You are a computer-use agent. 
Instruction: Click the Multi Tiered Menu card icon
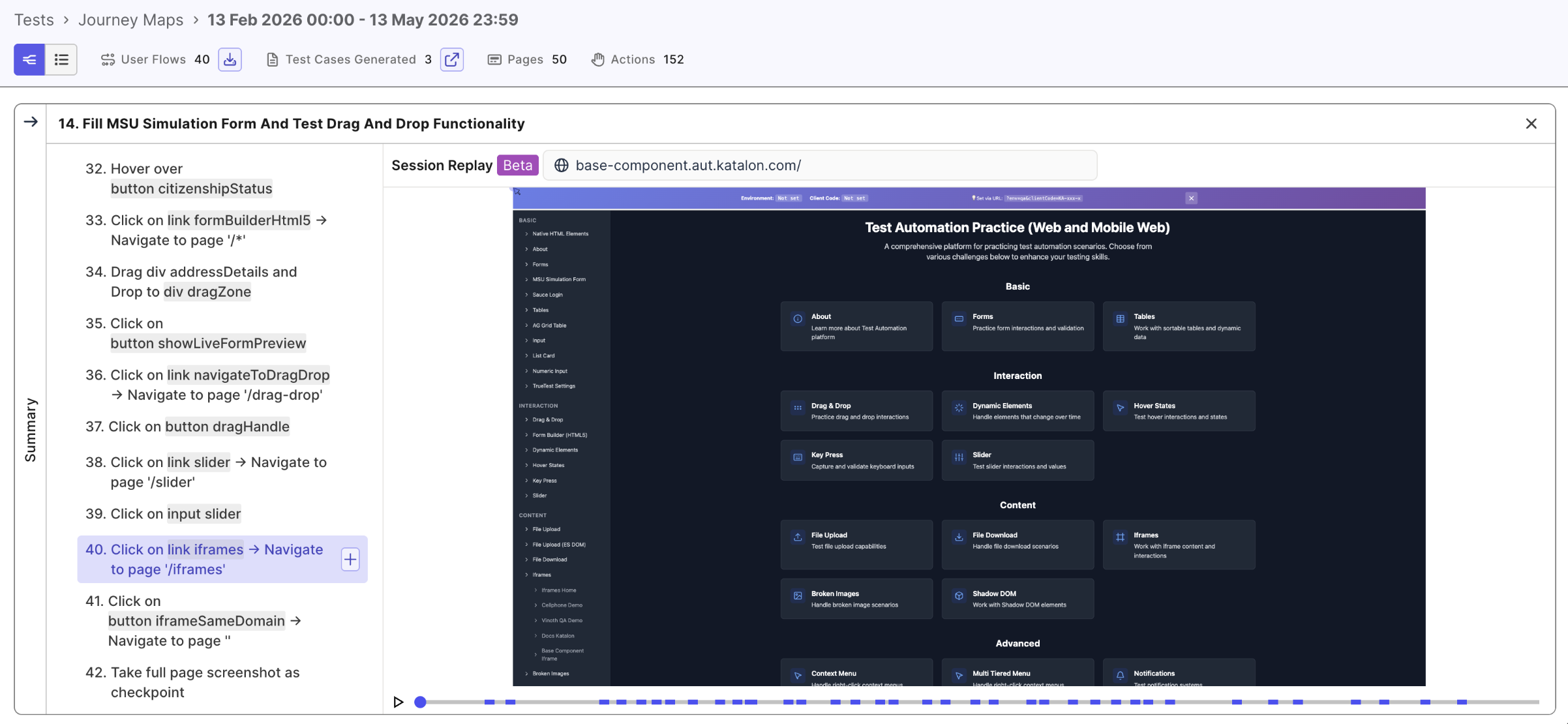pos(959,676)
